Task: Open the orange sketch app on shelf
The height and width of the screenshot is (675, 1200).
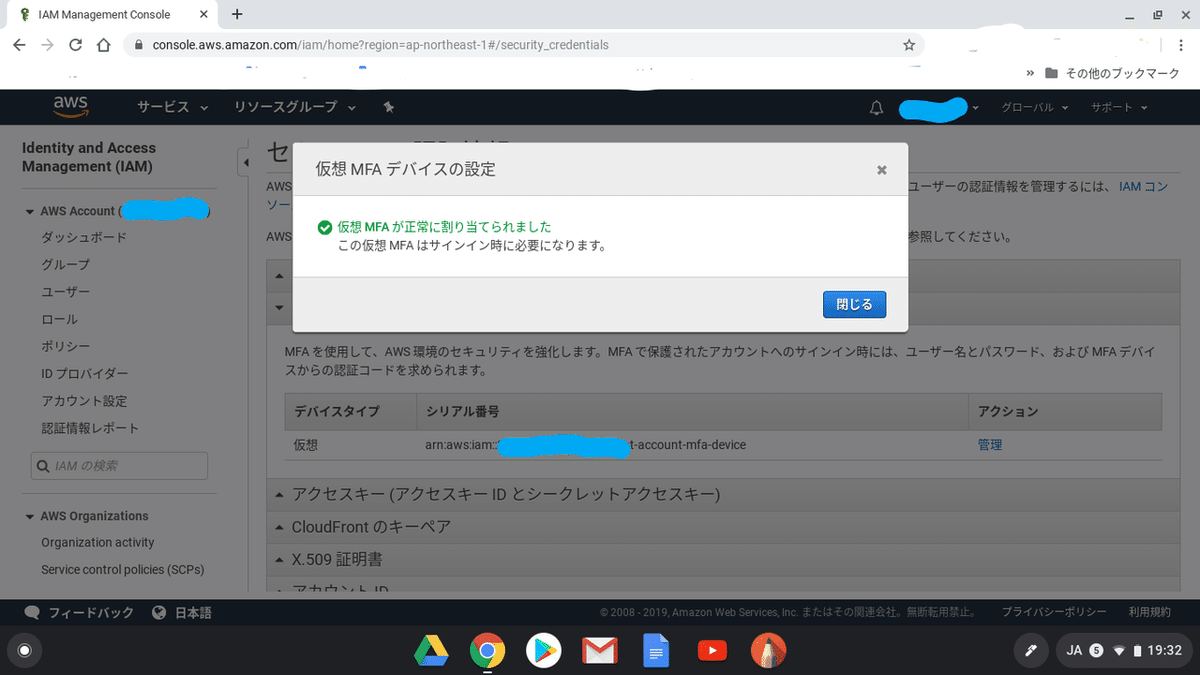Action: pyautogui.click(x=768, y=651)
